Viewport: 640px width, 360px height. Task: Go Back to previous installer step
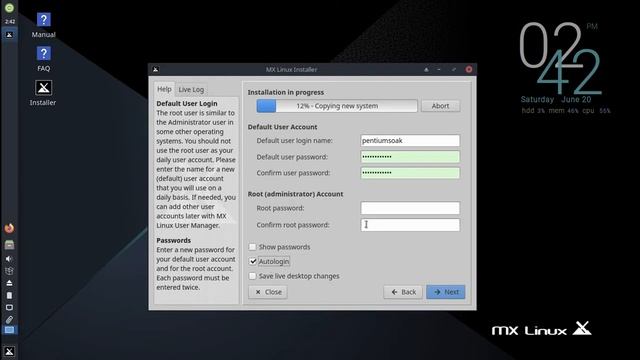403,292
